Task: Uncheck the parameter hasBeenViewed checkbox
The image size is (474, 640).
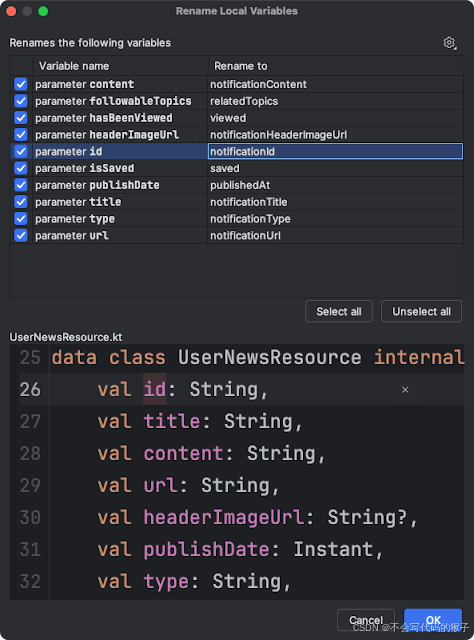Action: [x=21, y=118]
